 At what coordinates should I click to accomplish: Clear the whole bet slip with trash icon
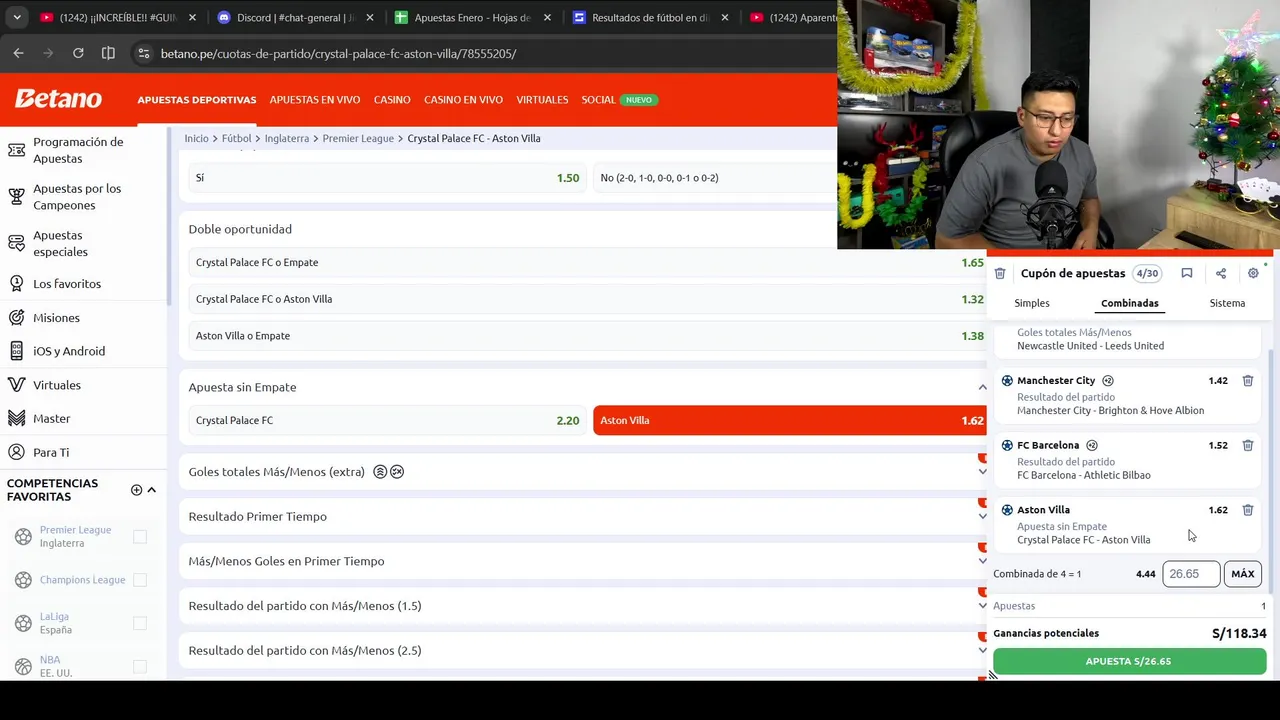[1000, 273]
